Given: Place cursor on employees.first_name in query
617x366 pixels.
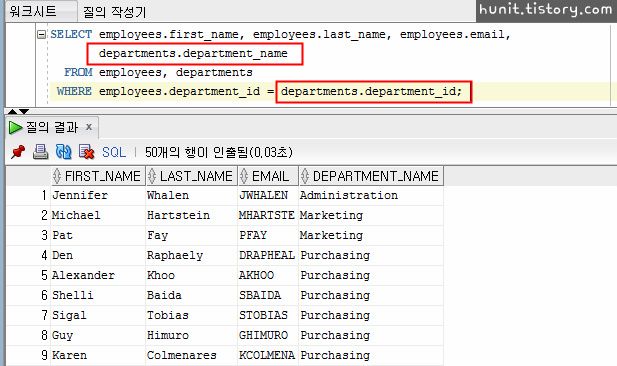Looking at the screenshot, I should 168,35.
